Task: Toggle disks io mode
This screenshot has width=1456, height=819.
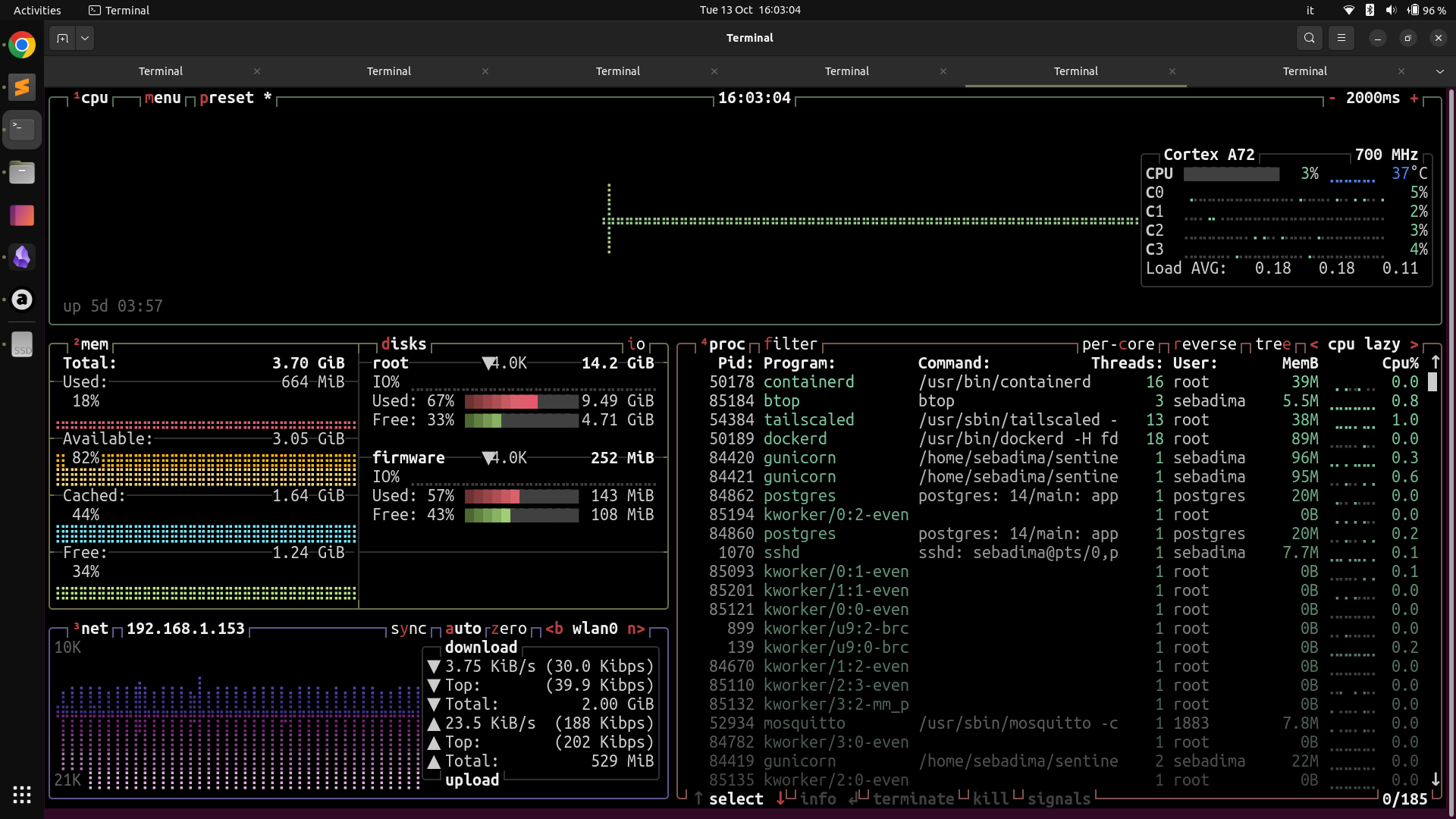Action: [635, 344]
